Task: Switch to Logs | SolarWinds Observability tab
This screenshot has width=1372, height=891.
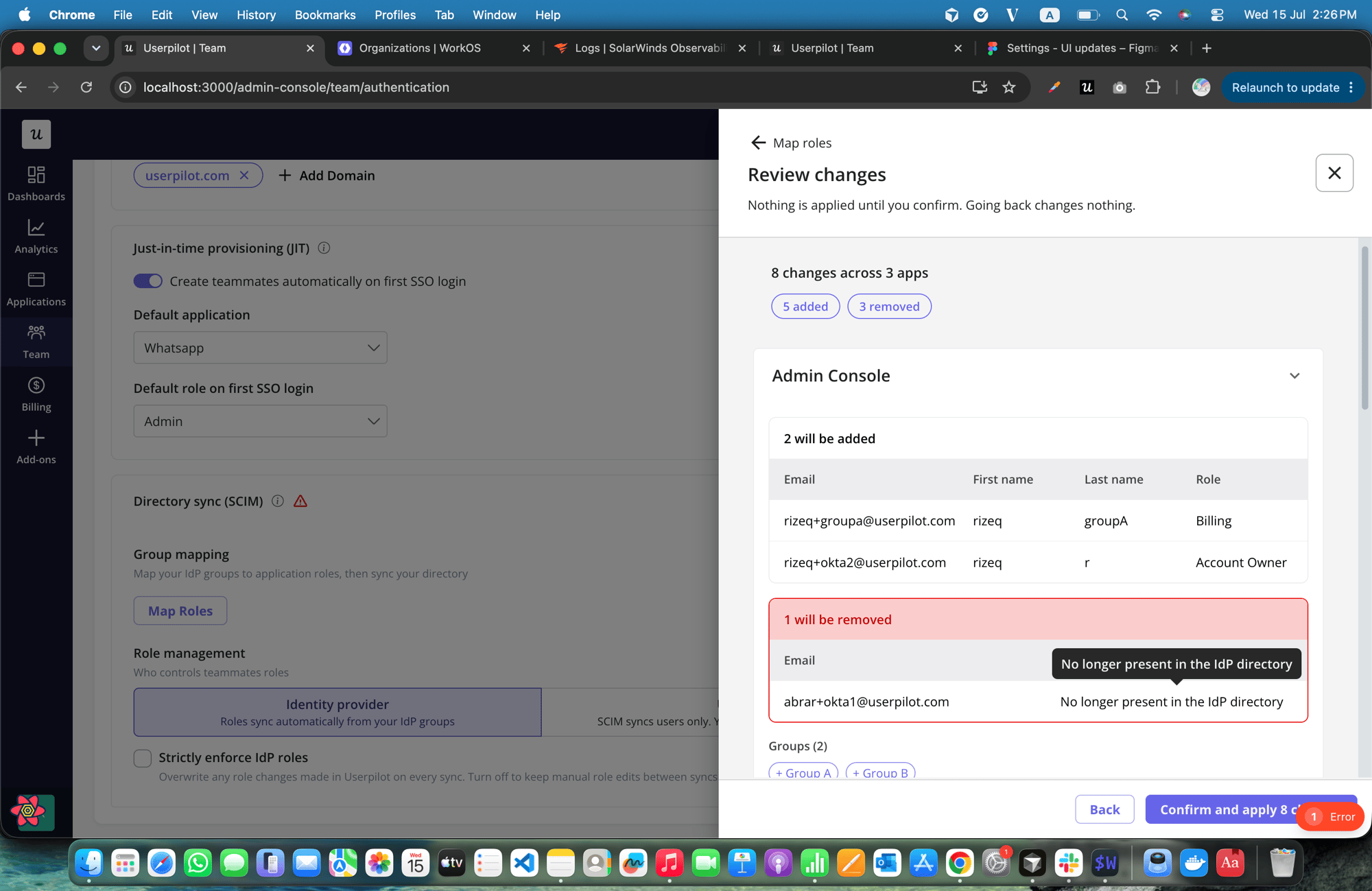Action: tap(649, 48)
